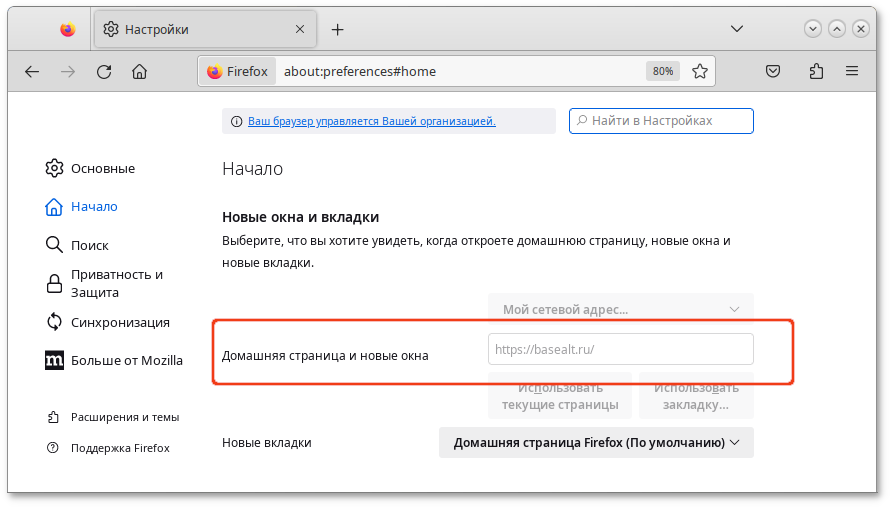Reset zoom via the 80% badge
Viewport: 890px width, 507px height.
click(x=662, y=72)
